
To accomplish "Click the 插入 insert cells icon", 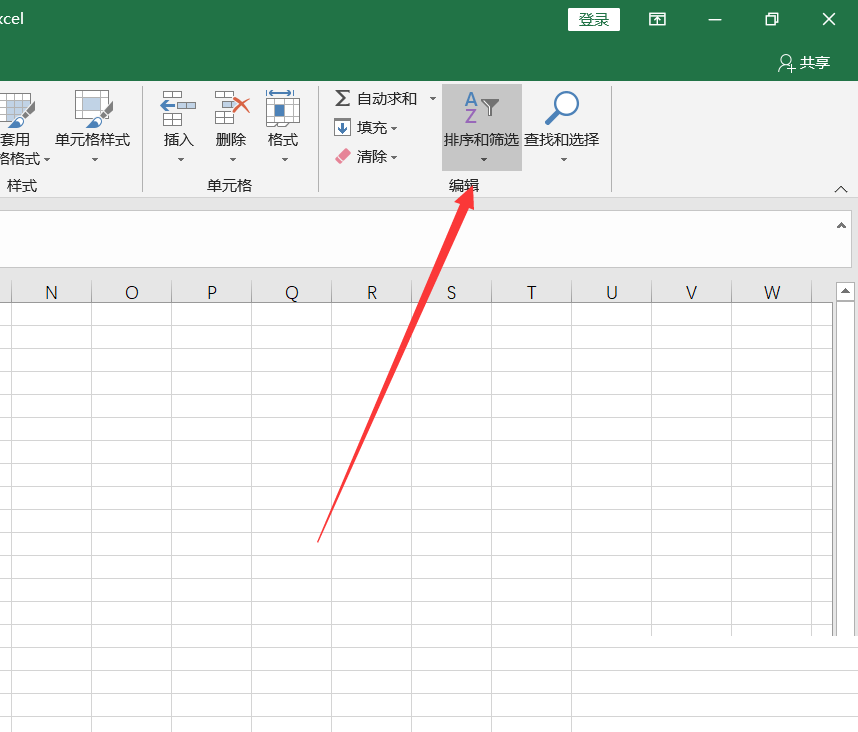I will click(178, 108).
